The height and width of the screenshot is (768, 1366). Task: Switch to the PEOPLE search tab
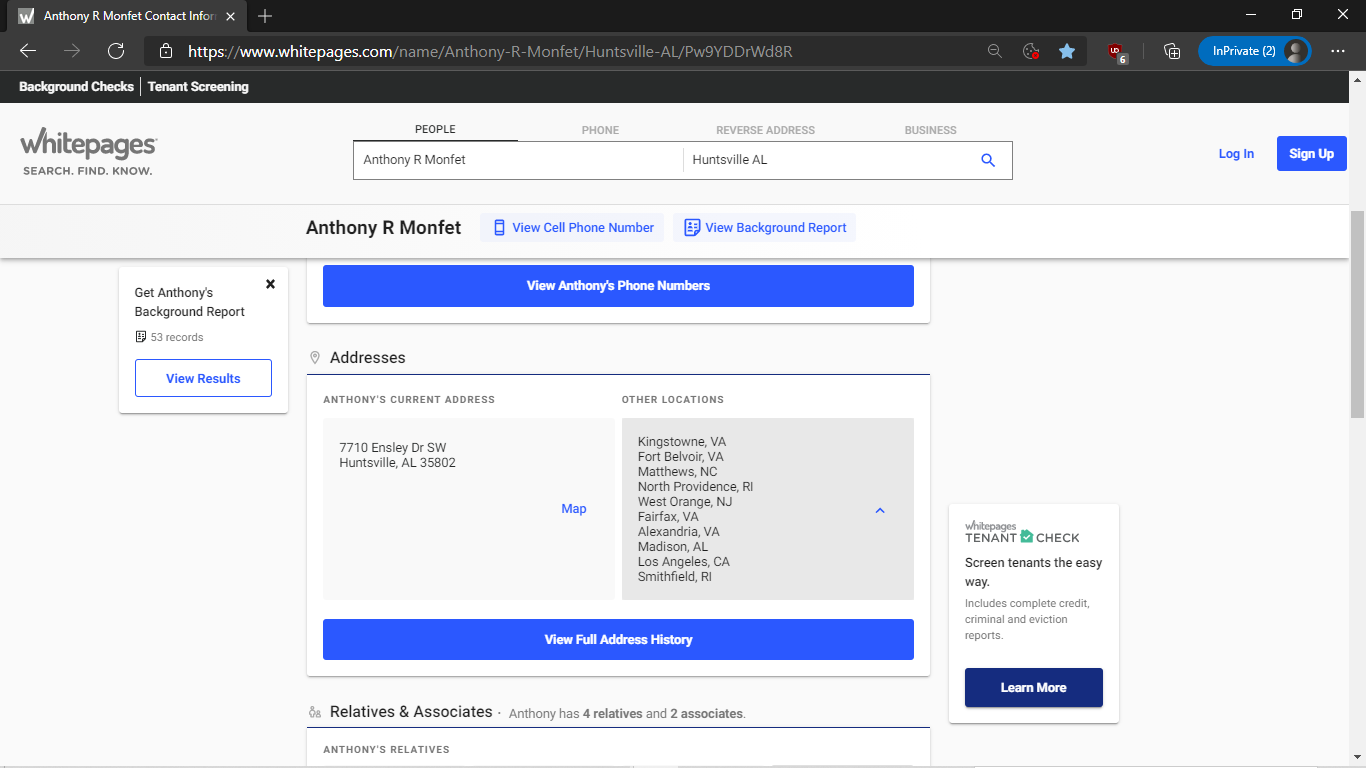click(x=435, y=129)
